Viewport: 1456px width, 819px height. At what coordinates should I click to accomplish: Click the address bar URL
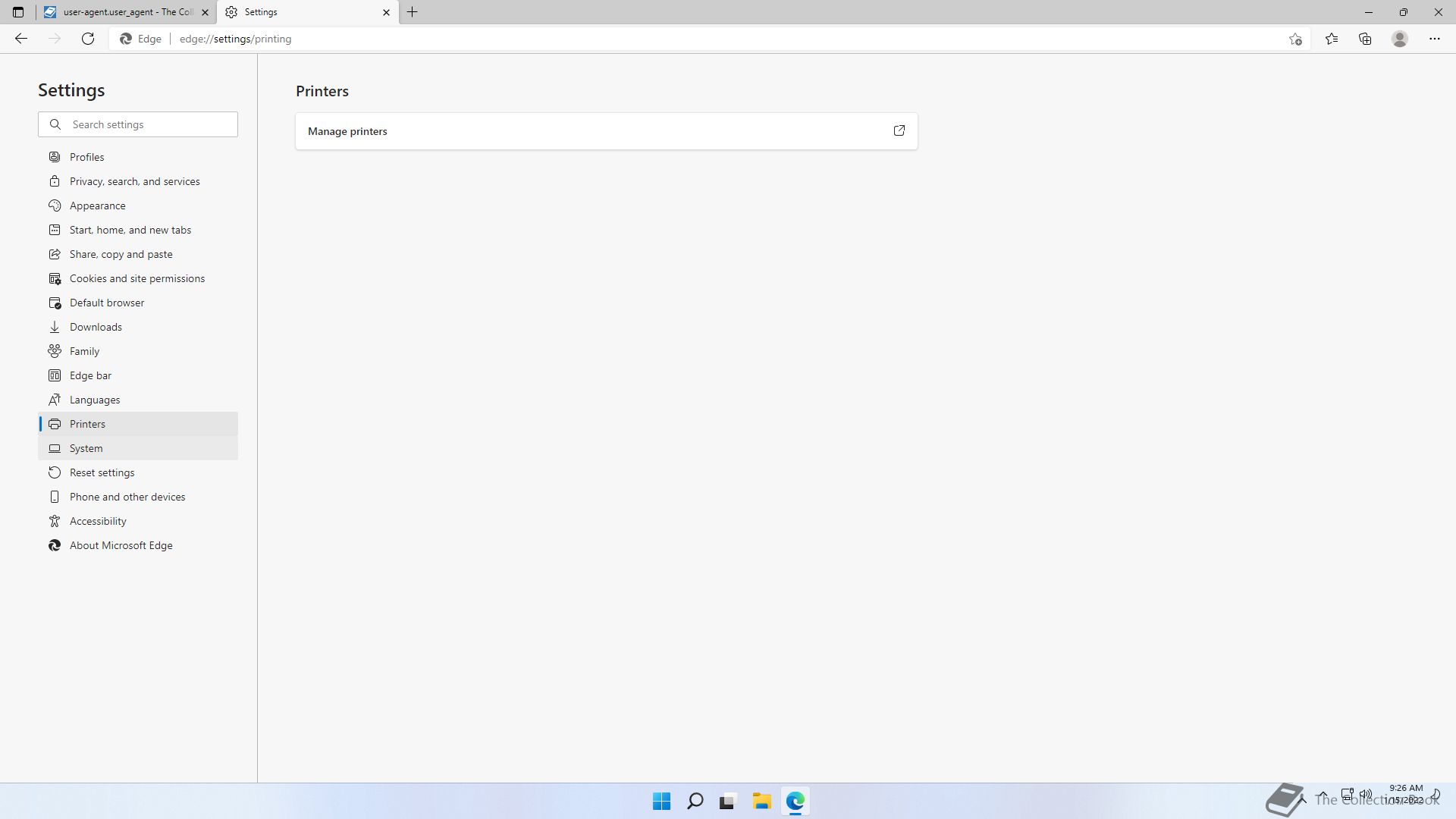pyautogui.click(x=235, y=39)
